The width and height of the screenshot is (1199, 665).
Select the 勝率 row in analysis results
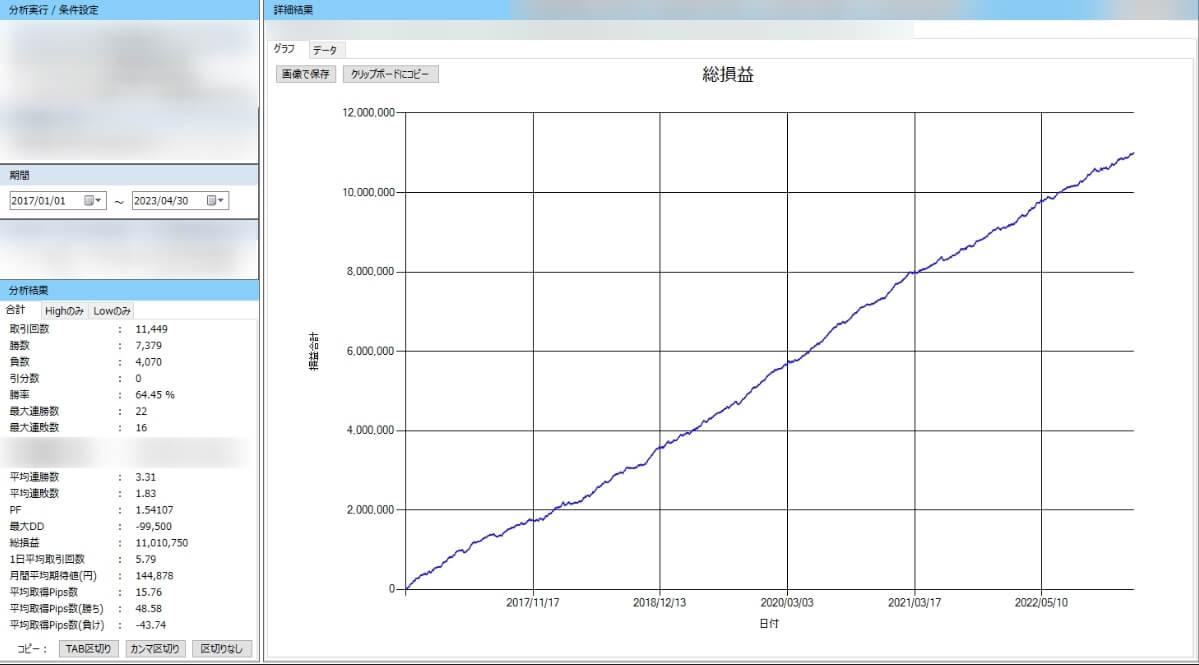(x=90, y=395)
